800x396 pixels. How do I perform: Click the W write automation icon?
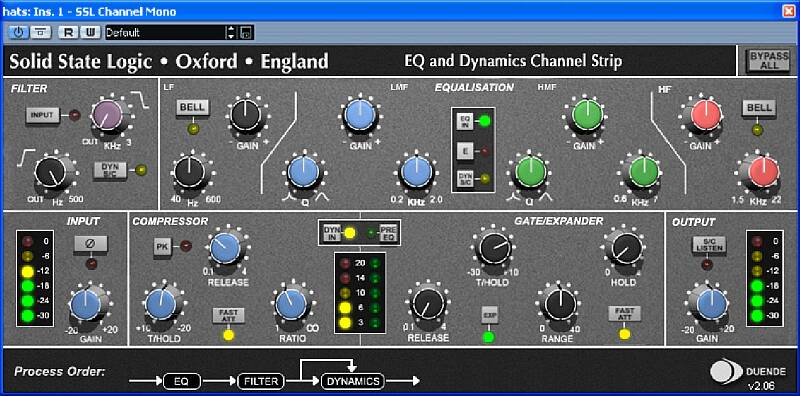point(90,33)
